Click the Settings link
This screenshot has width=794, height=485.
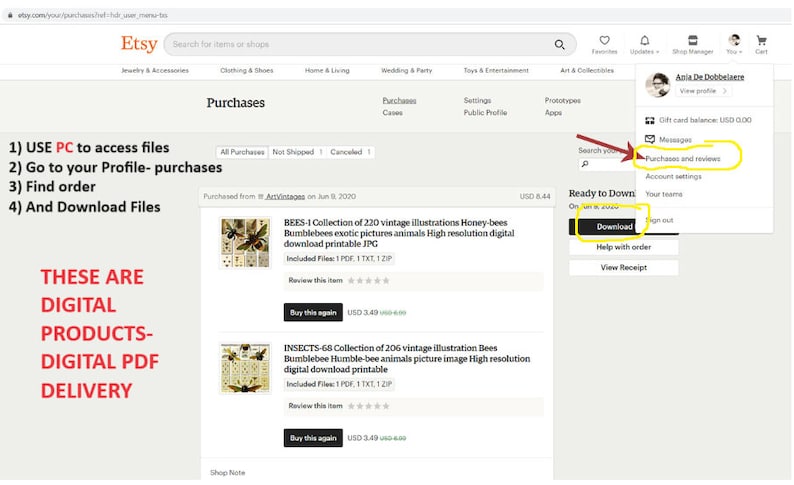[477, 100]
